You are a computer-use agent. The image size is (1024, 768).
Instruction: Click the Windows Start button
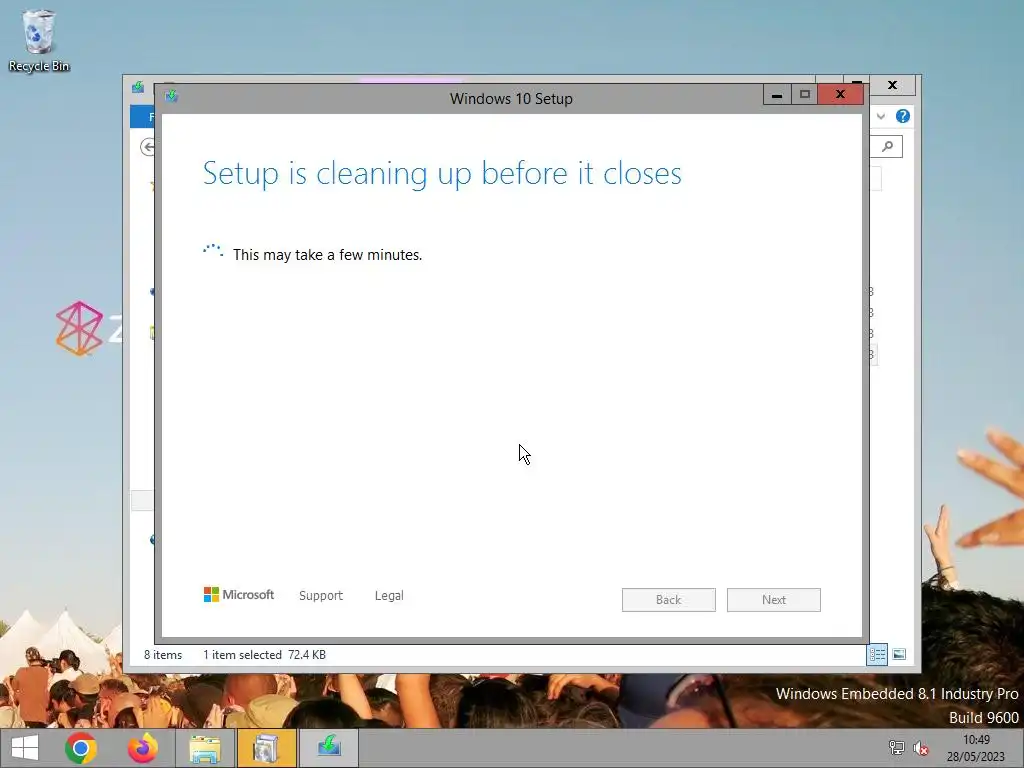25,748
